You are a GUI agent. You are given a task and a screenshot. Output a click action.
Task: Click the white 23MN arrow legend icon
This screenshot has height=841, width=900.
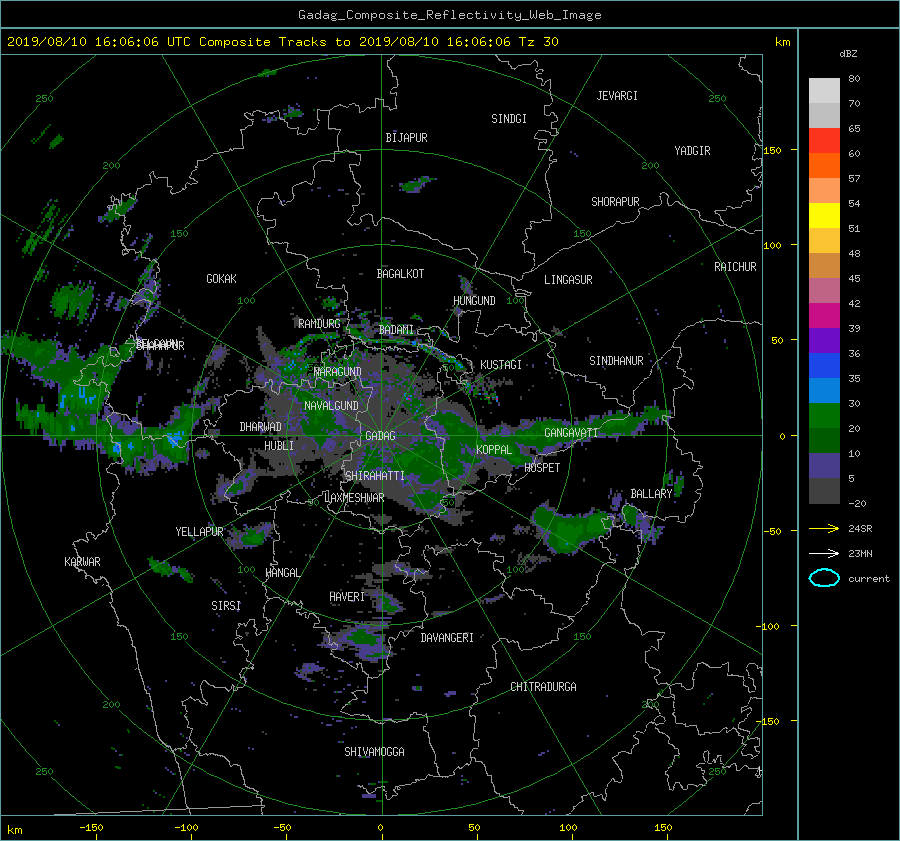(824, 553)
